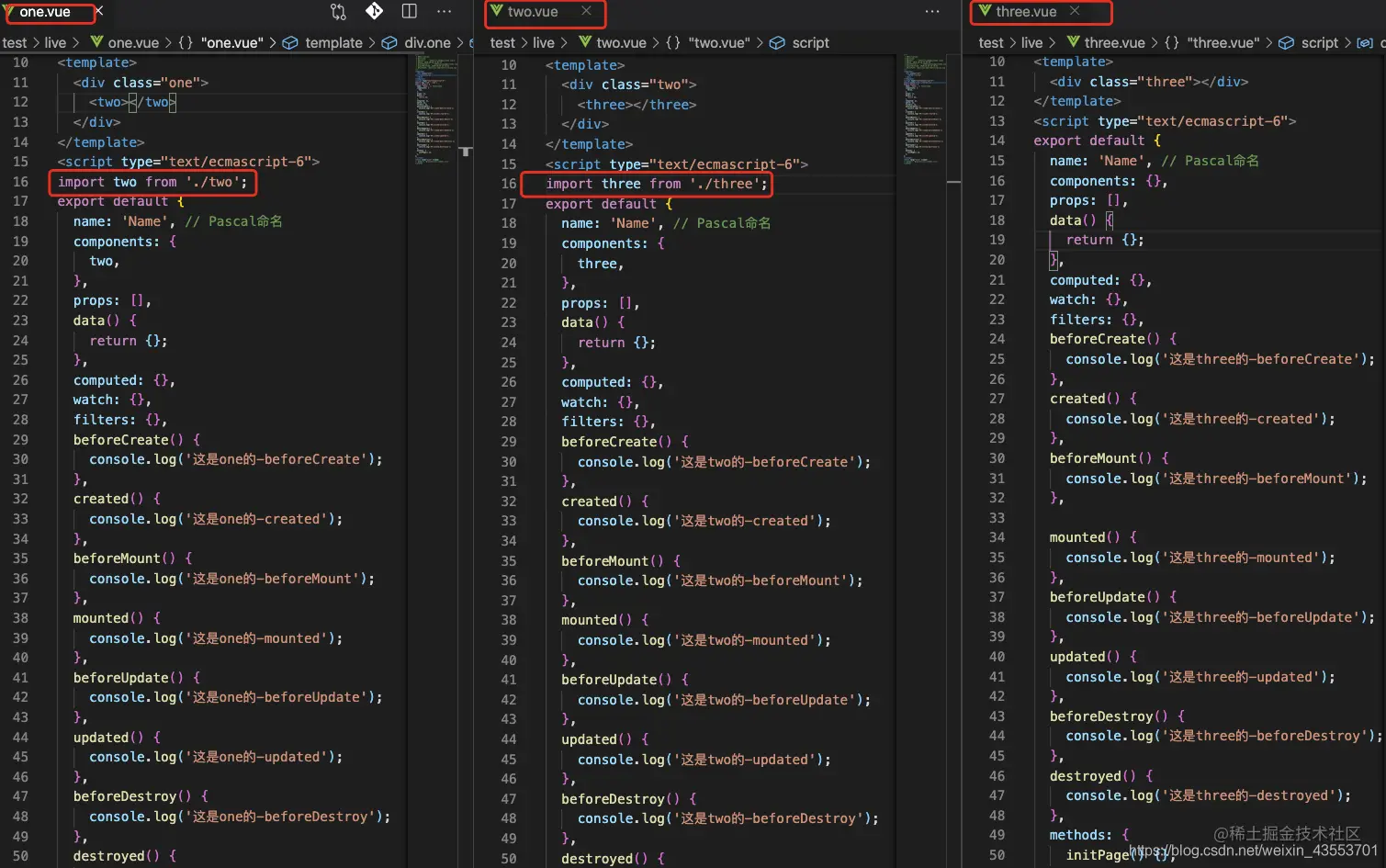Close the two.vue tab
The width and height of the screenshot is (1386, 868).
click(586, 11)
